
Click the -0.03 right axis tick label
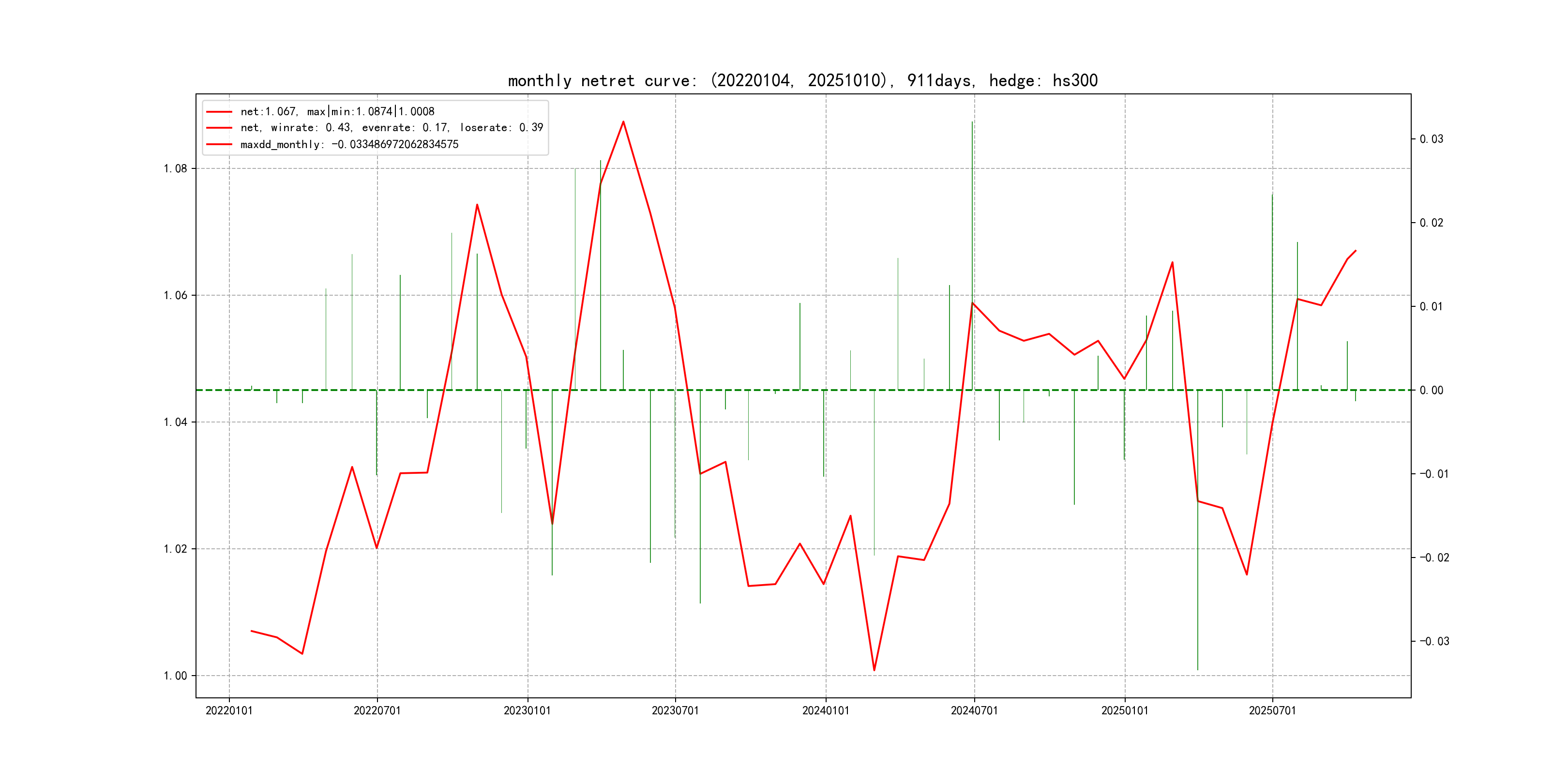tap(1434, 642)
